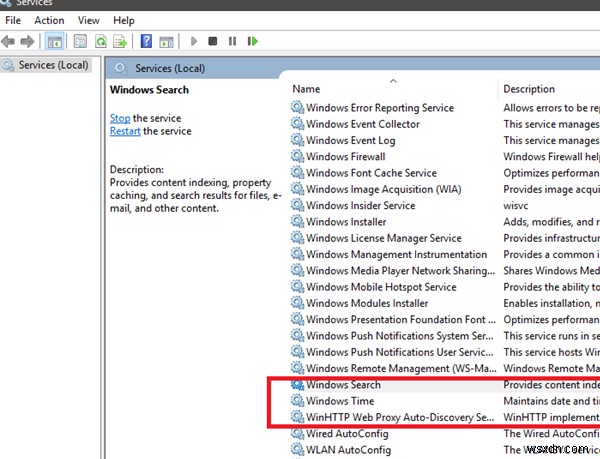Select the Windows Search service name
The height and width of the screenshot is (459, 600).
[x=343, y=384]
